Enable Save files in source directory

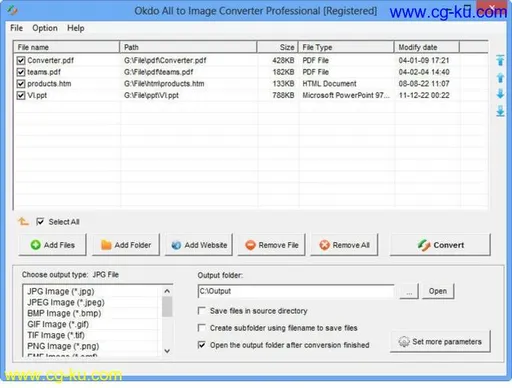(x=201, y=311)
